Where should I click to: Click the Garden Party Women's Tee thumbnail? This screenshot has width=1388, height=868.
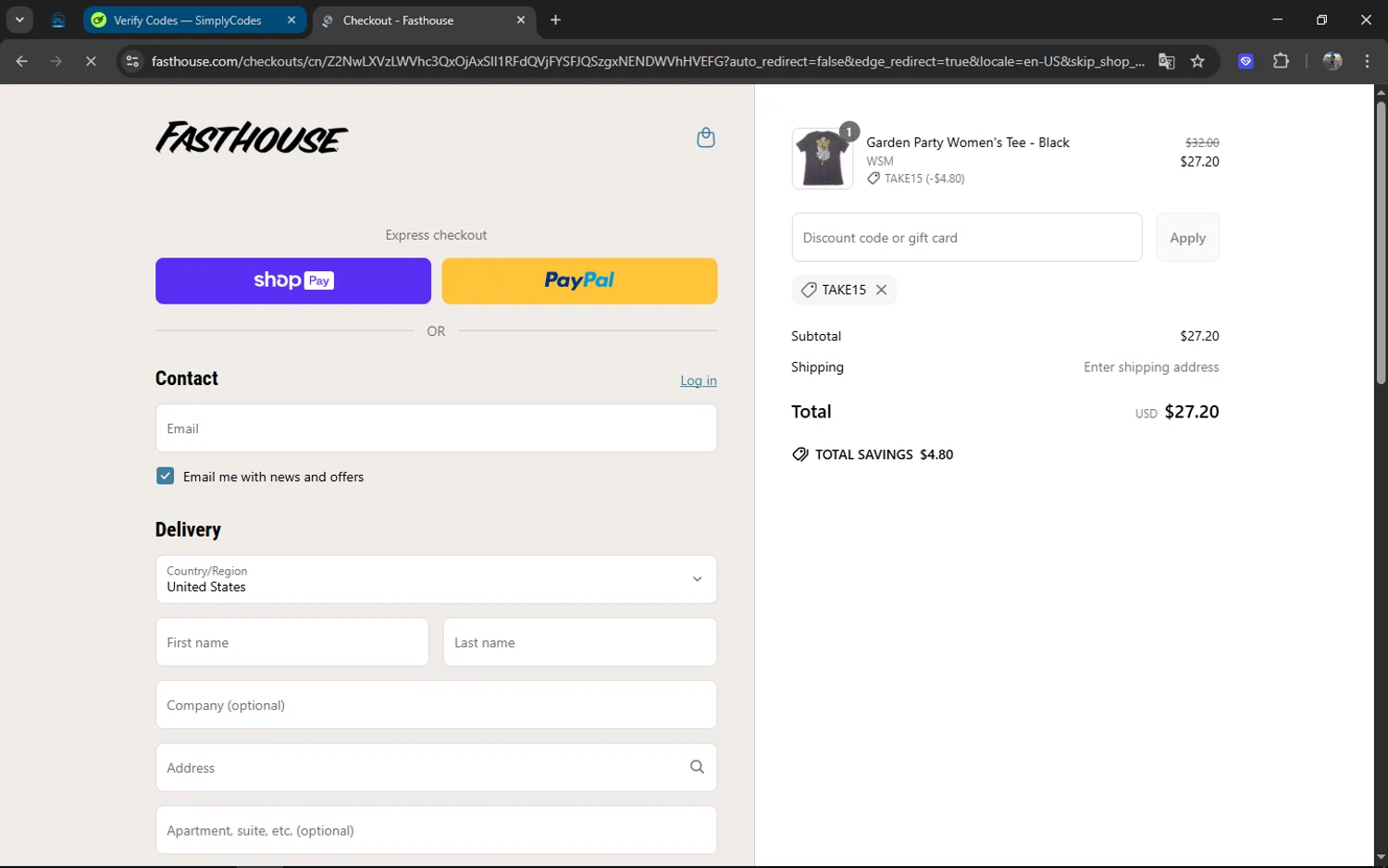pos(823,159)
